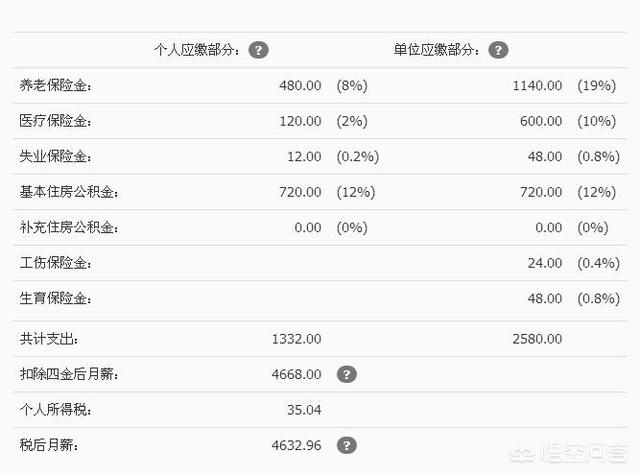
Task: Click the 个人所得税 value 35.04
Action: (303, 410)
